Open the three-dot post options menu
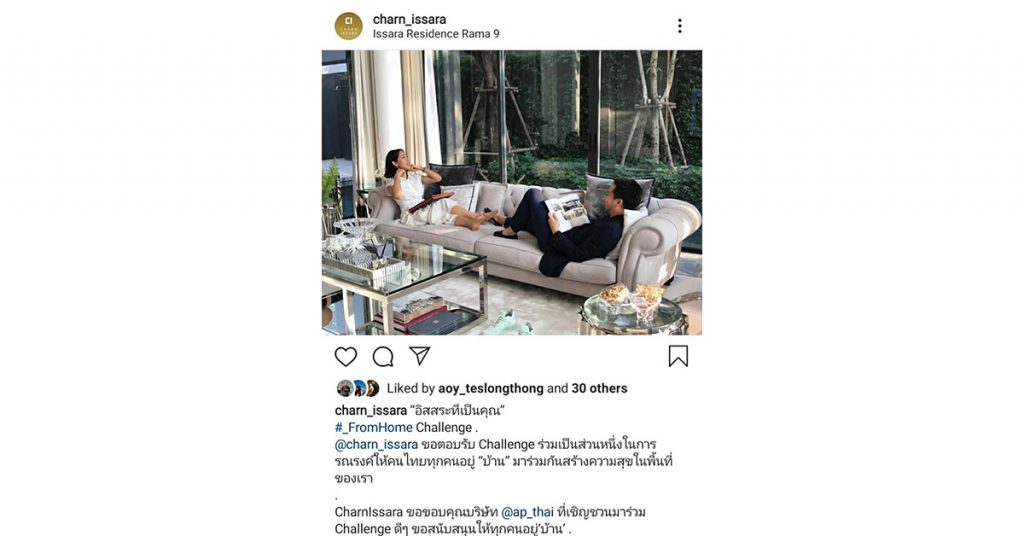The width and height of the screenshot is (1024, 536). [680, 26]
